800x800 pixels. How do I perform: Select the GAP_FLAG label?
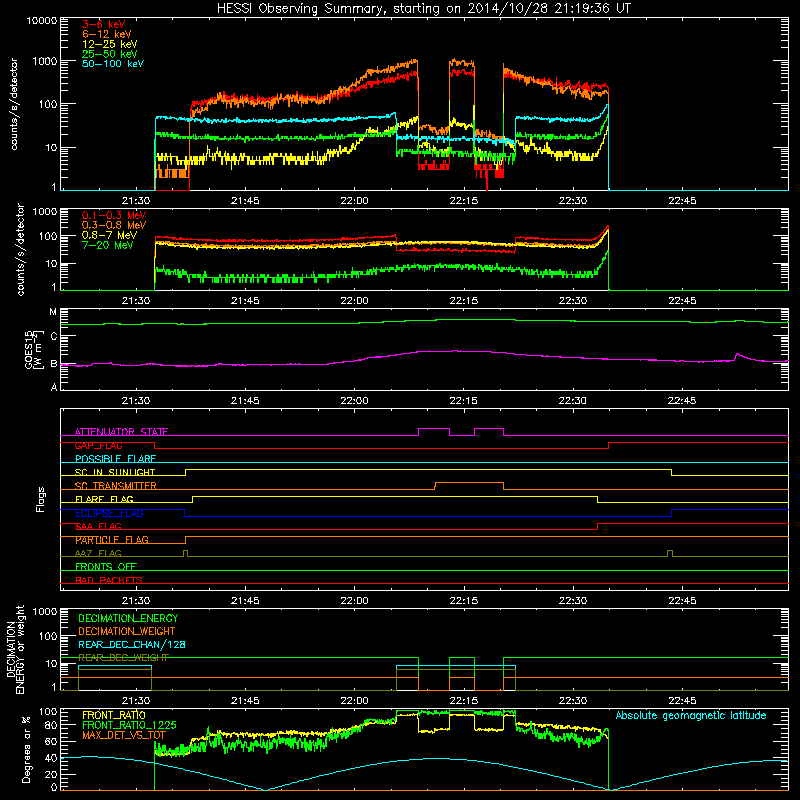coord(98,445)
